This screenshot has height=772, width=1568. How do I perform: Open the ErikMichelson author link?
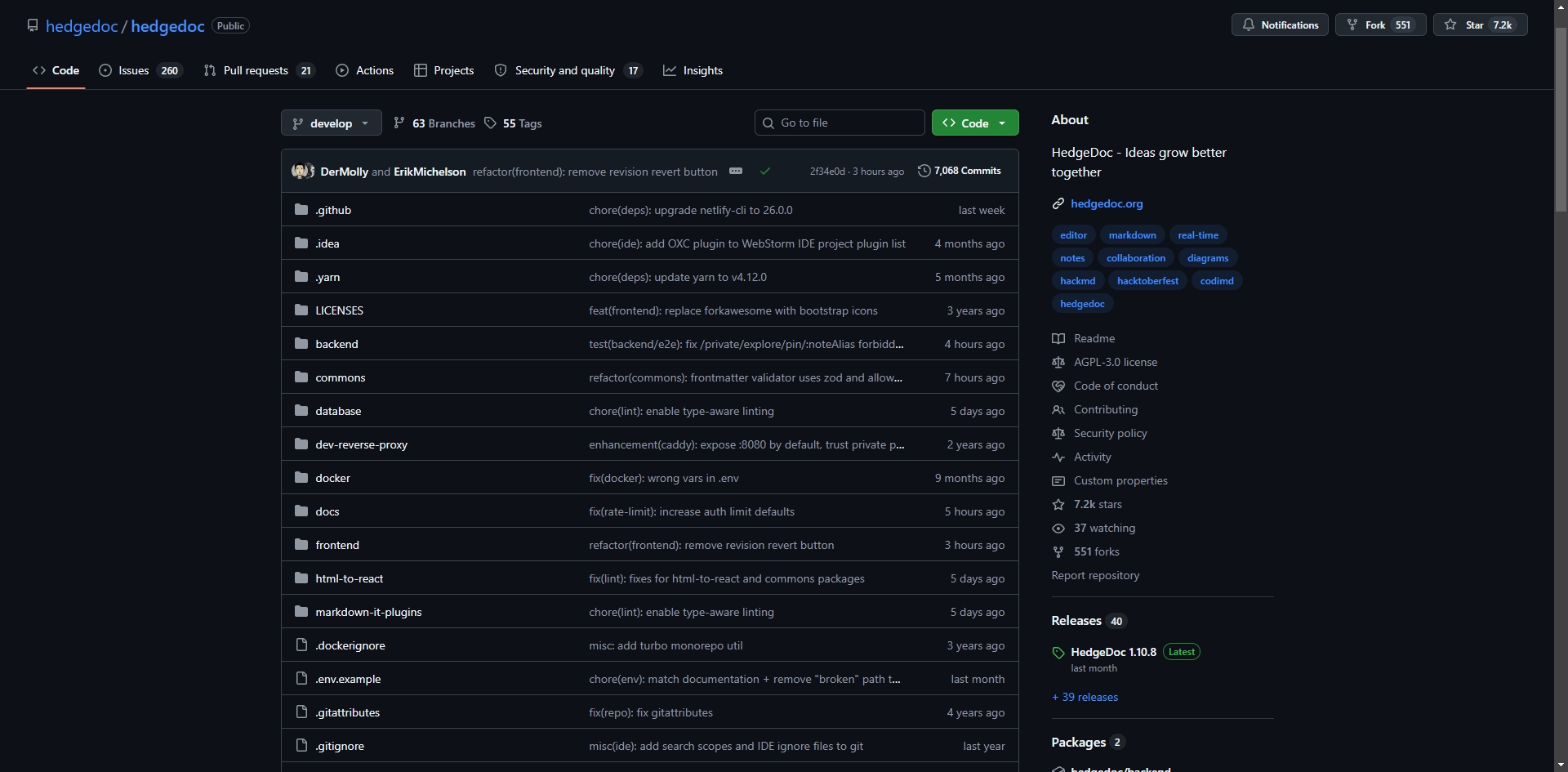click(x=430, y=172)
